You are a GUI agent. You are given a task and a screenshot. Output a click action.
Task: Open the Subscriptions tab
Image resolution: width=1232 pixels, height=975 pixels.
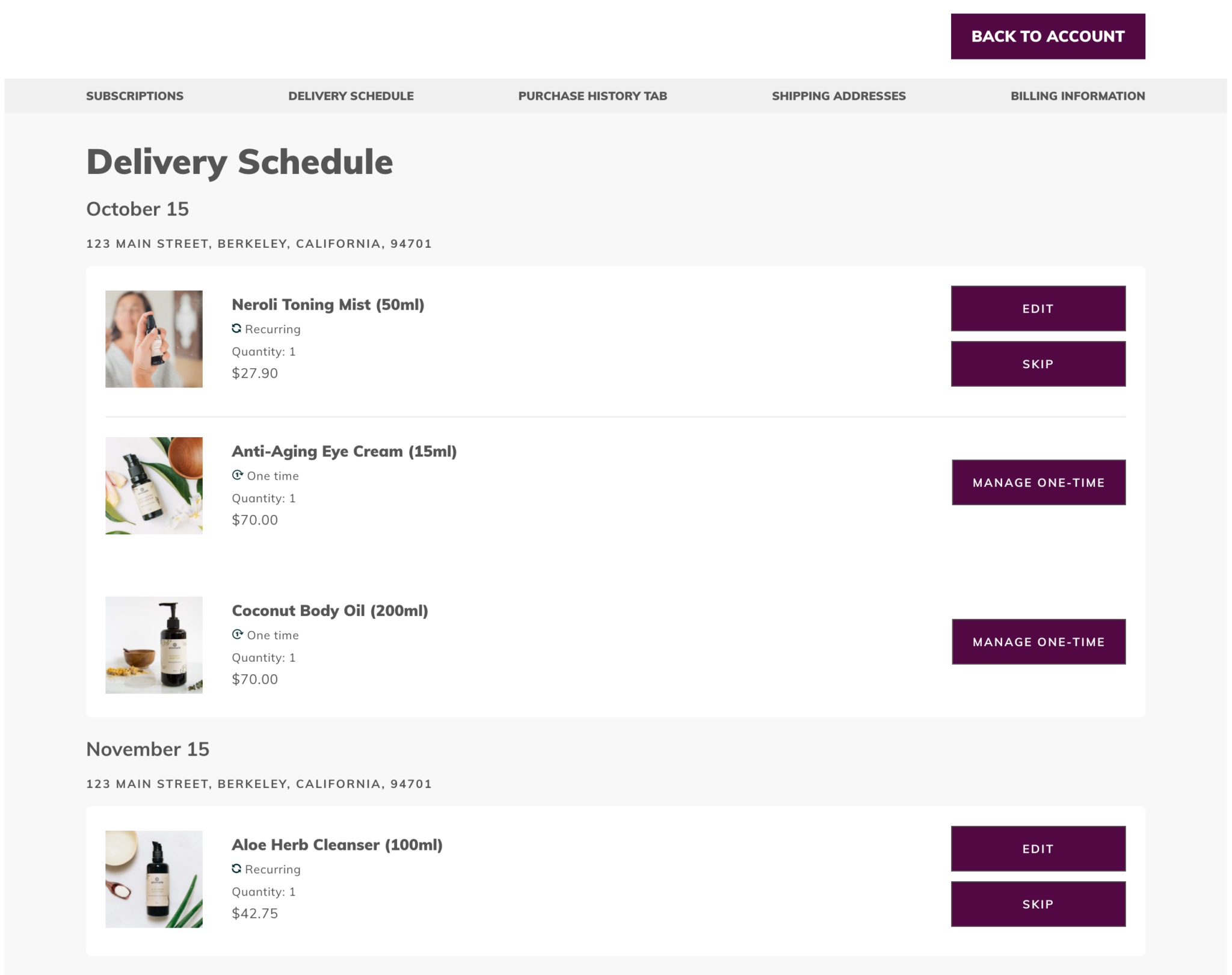[134, 96]
